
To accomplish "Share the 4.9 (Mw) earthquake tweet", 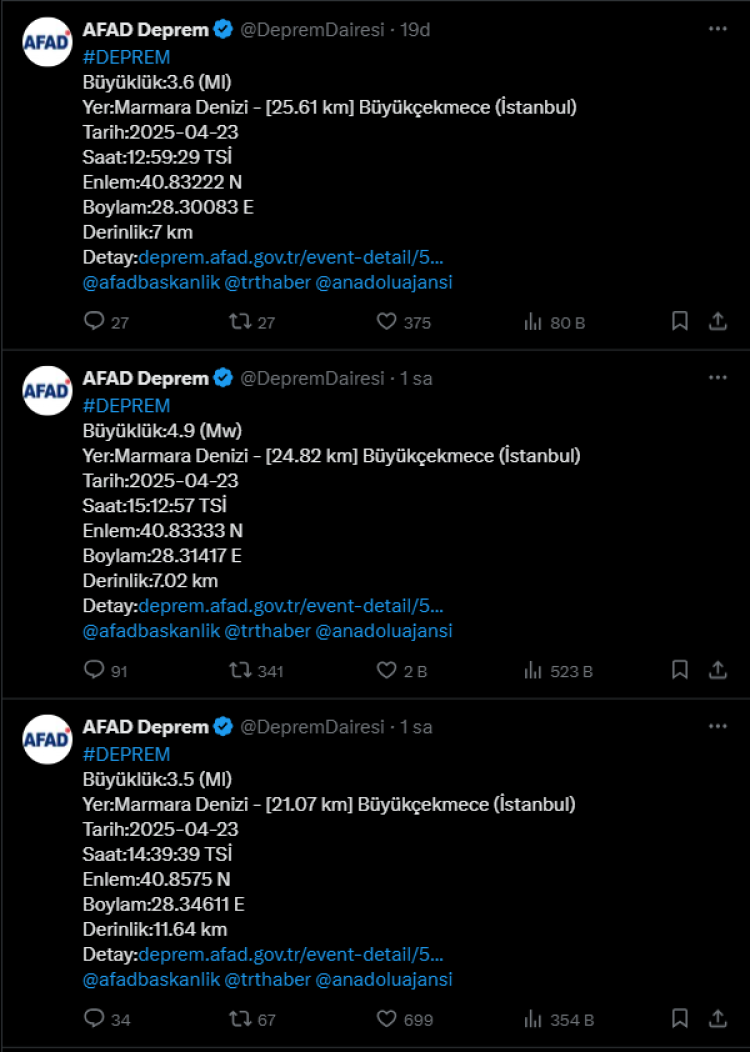I will tap(717, 671).
